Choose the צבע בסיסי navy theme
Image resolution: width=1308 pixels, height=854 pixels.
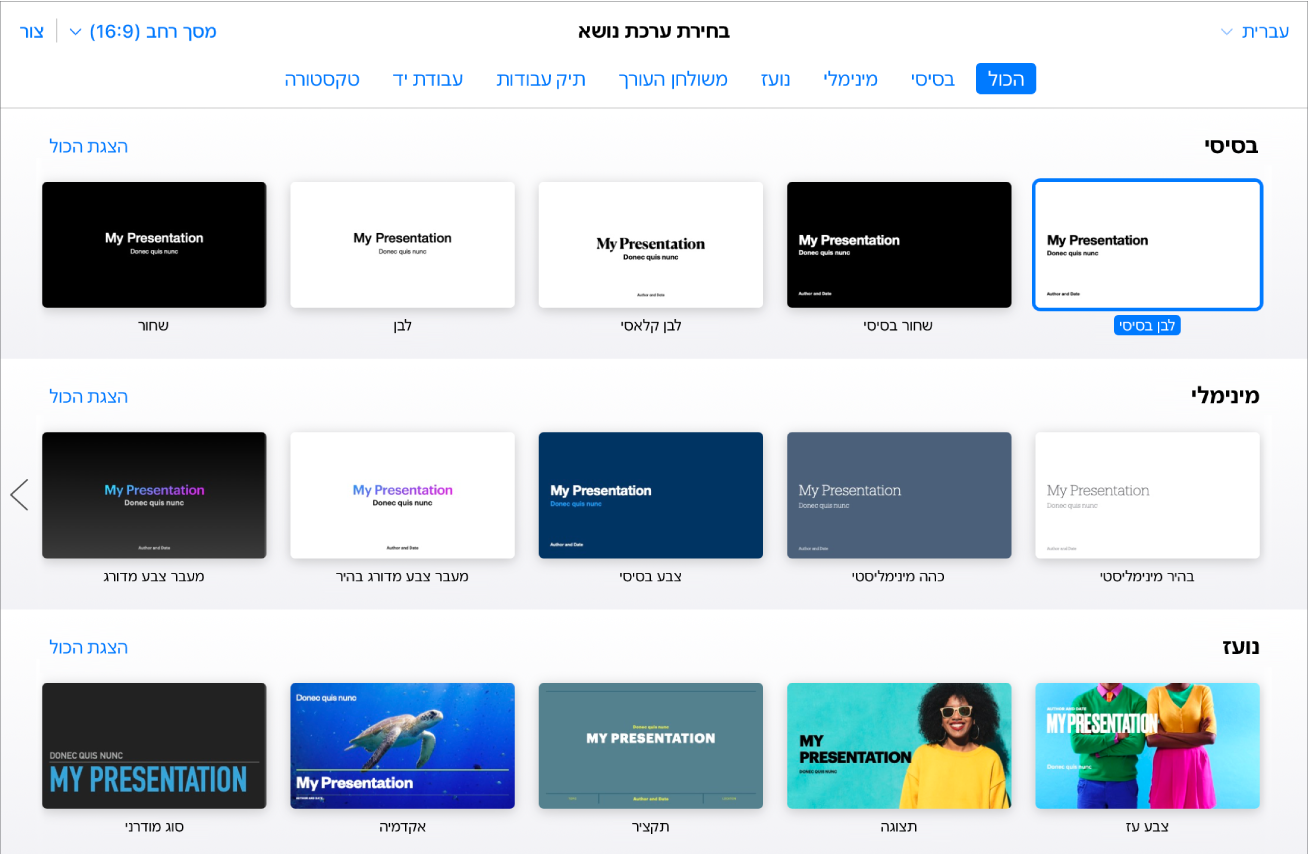click(x=650, y=495)
